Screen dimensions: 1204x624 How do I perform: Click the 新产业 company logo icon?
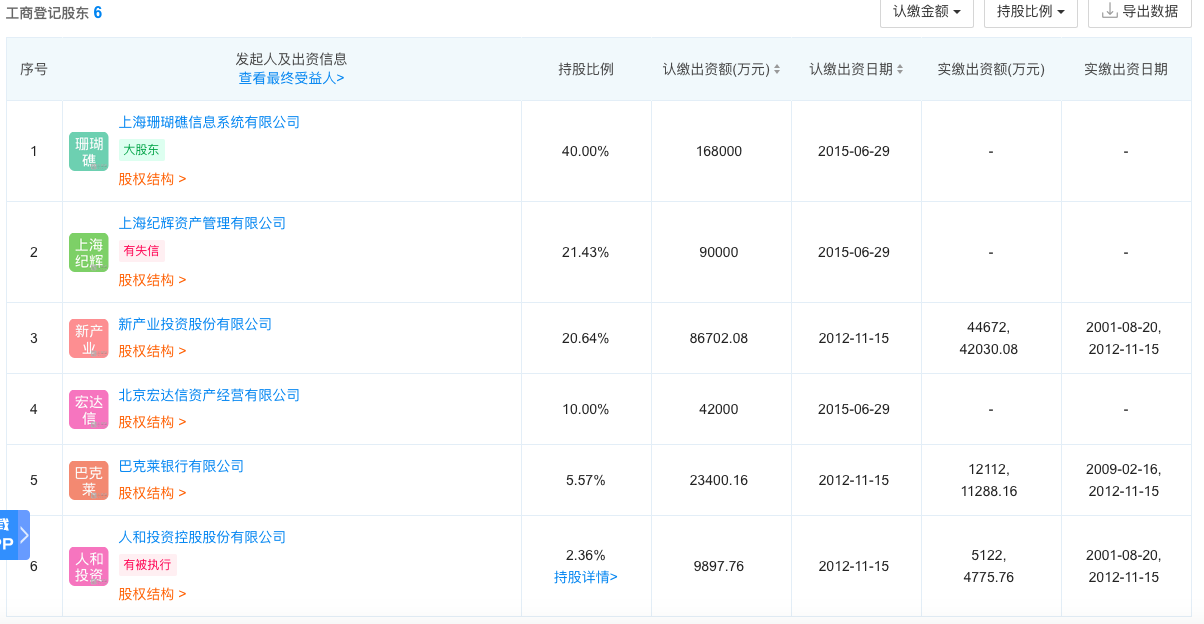tap(88, 338)
